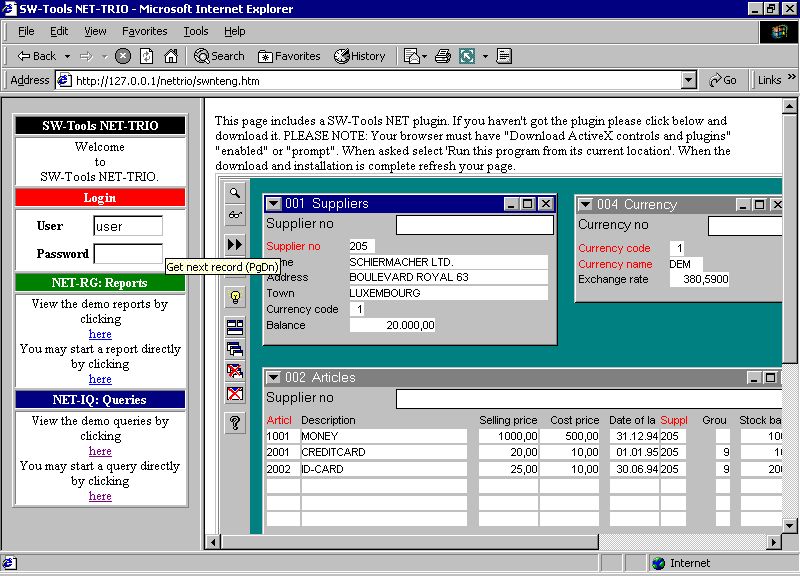Click the question mark help icon

235,423
